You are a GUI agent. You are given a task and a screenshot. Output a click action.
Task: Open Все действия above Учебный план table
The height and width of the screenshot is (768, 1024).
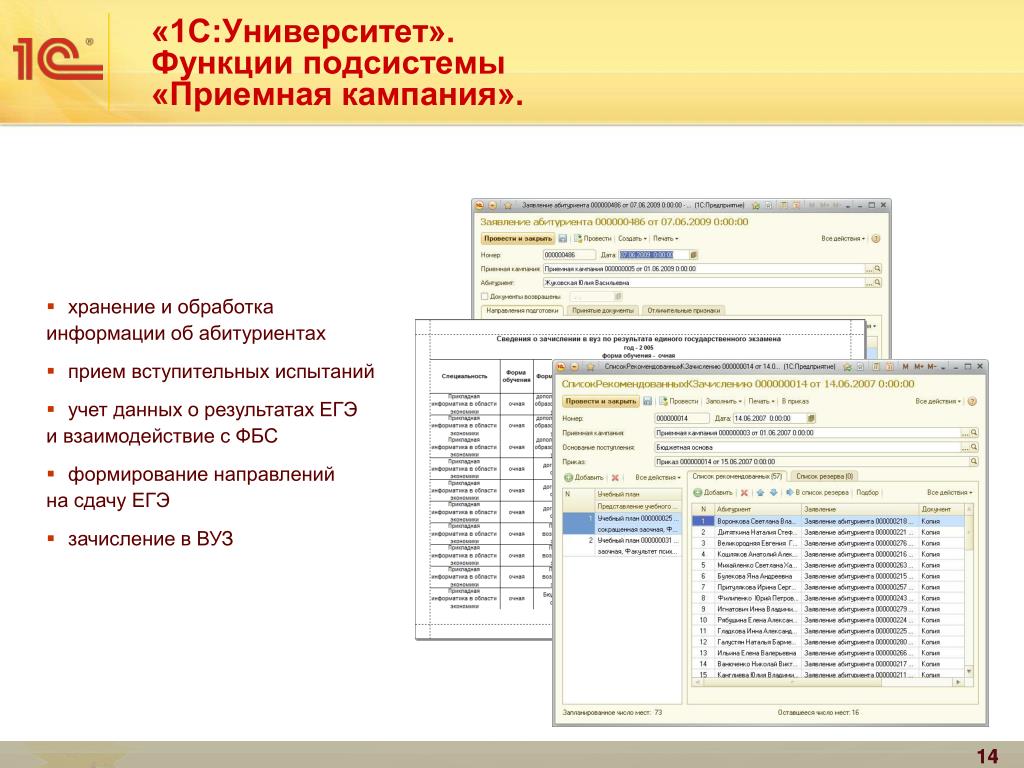[658, 477]
